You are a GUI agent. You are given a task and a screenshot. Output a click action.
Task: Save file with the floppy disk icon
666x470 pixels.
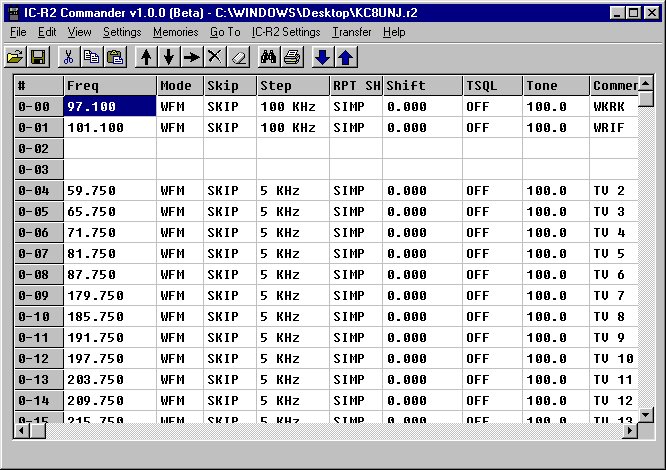coord(38,57)
